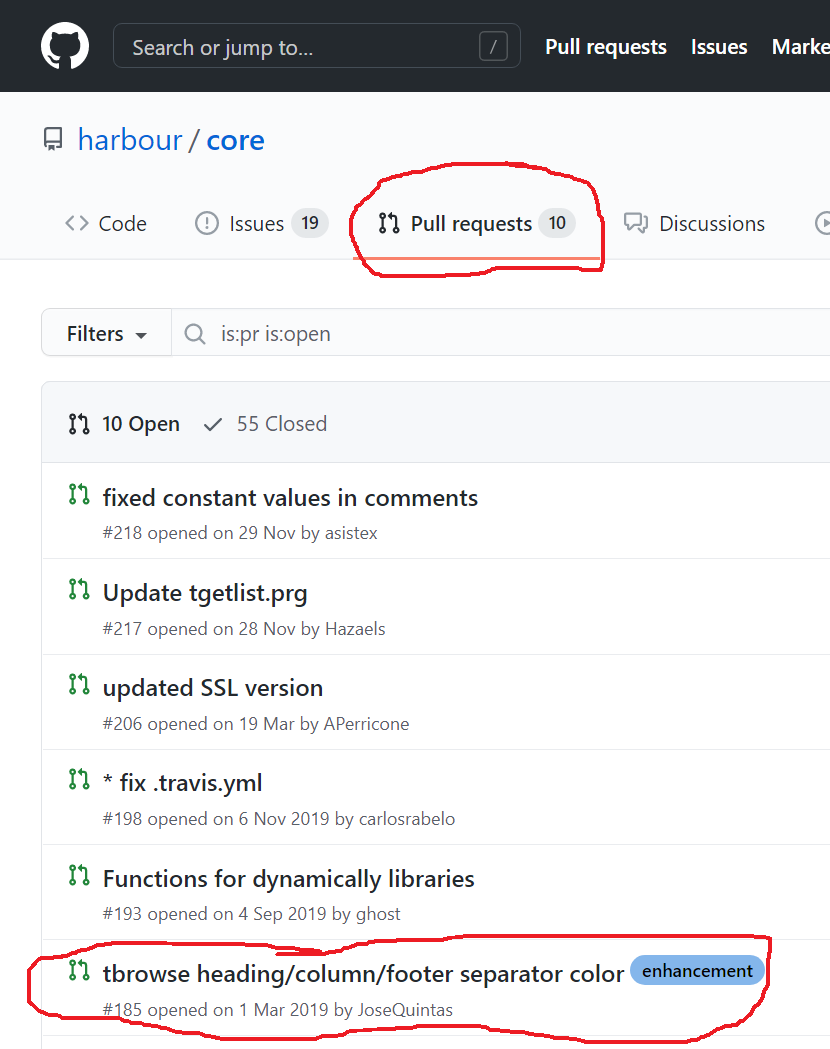Open Pull requests in top navigation bar
Viewport: 830px width, 1049px height.
(x=605, y=47)
